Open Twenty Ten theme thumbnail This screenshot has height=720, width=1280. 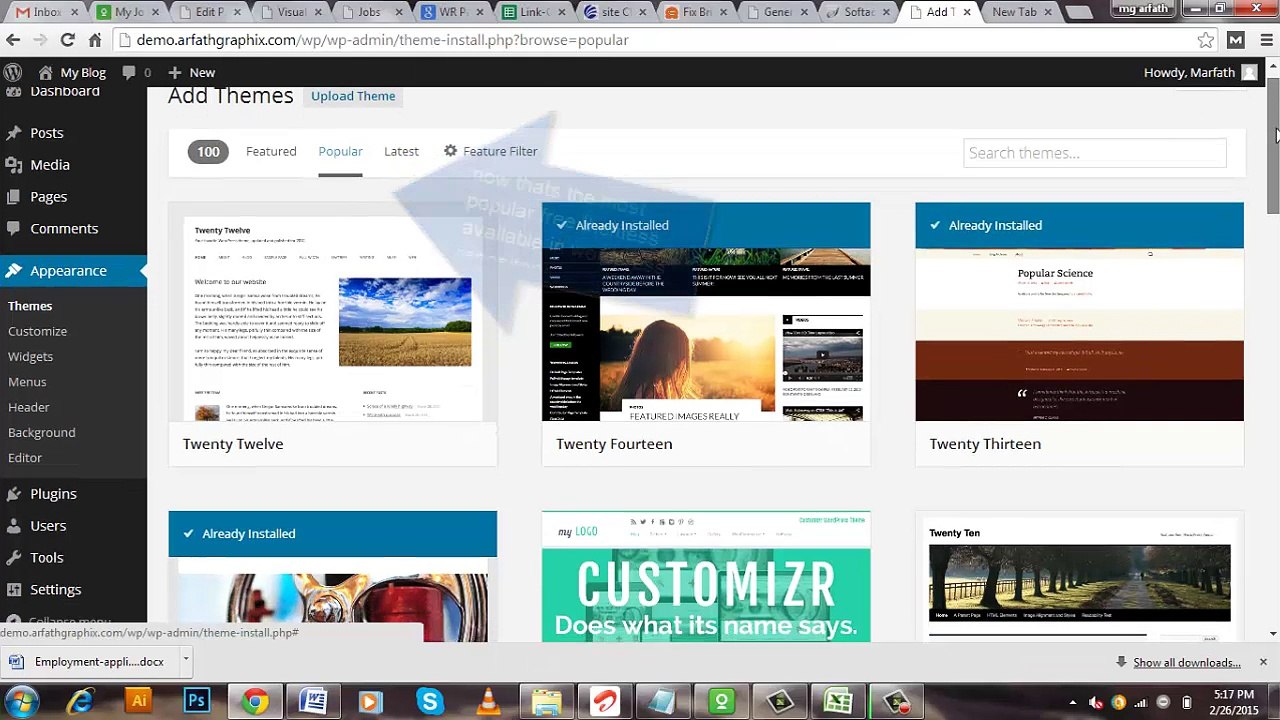pyautogui.click(x=1079, y=577)
